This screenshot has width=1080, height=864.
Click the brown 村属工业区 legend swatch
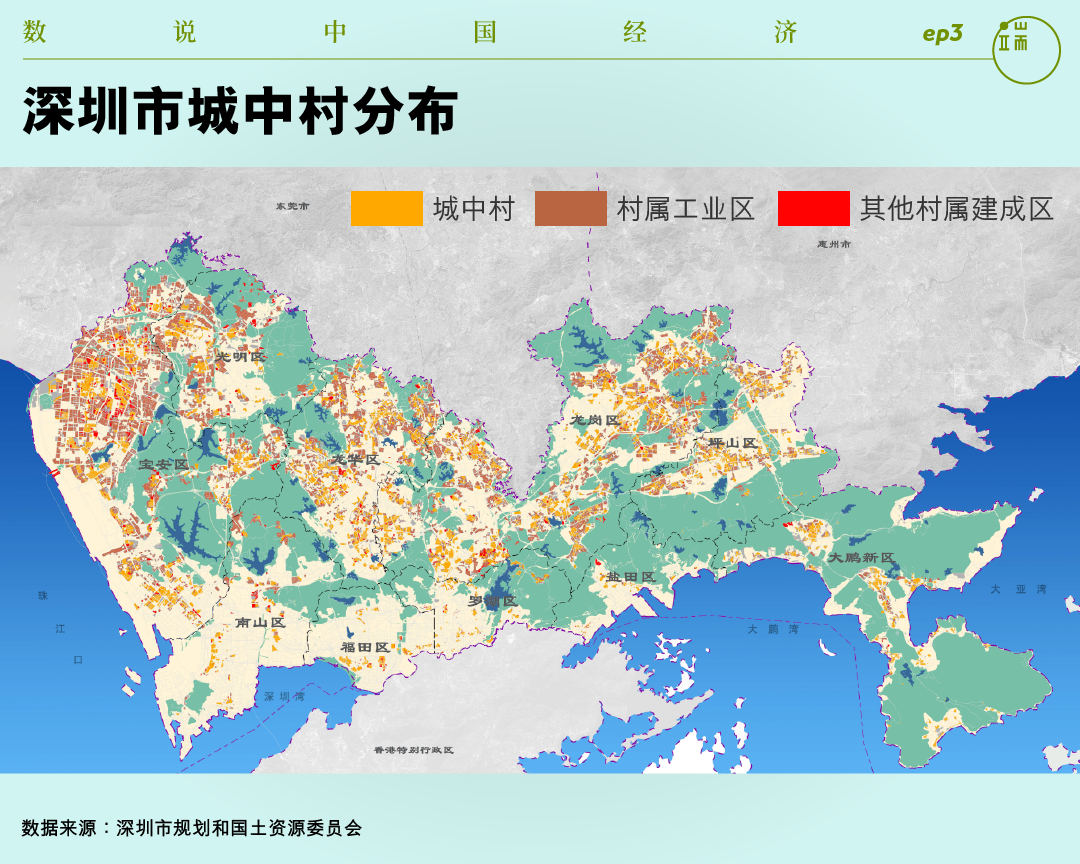point(570,208)
